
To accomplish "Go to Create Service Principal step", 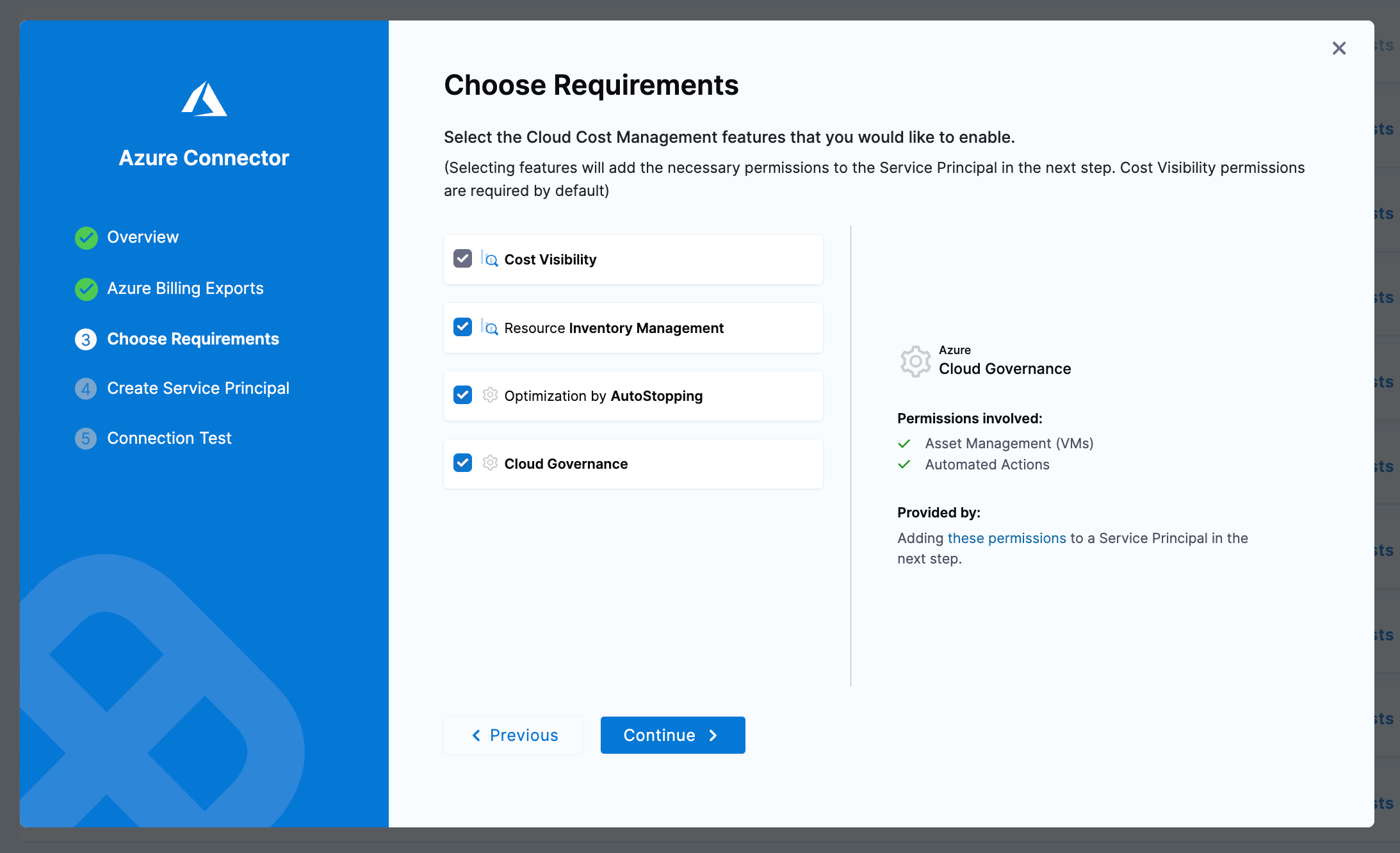I will [198, 388].
